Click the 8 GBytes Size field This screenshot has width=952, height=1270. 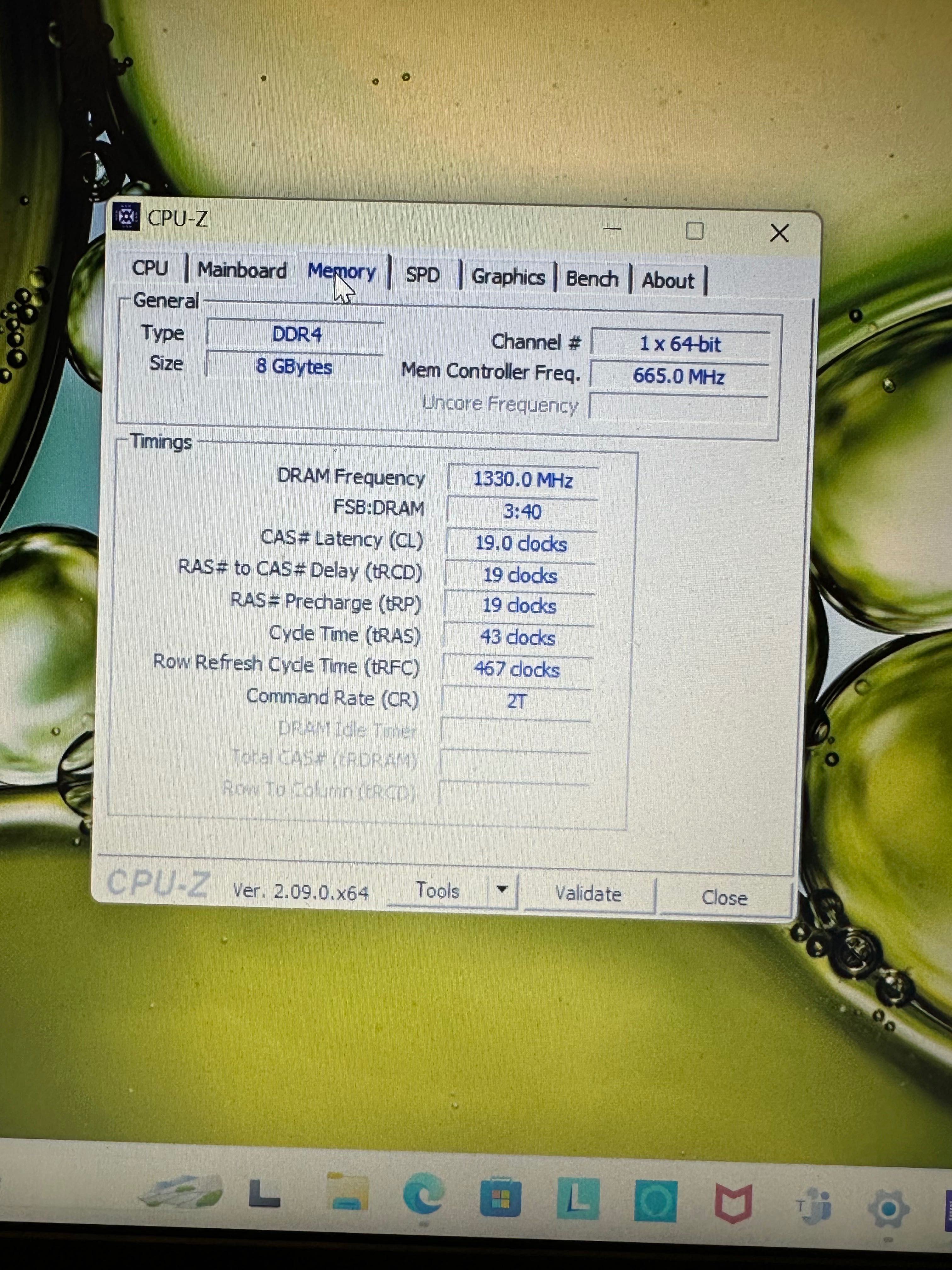tap(294, 366)
